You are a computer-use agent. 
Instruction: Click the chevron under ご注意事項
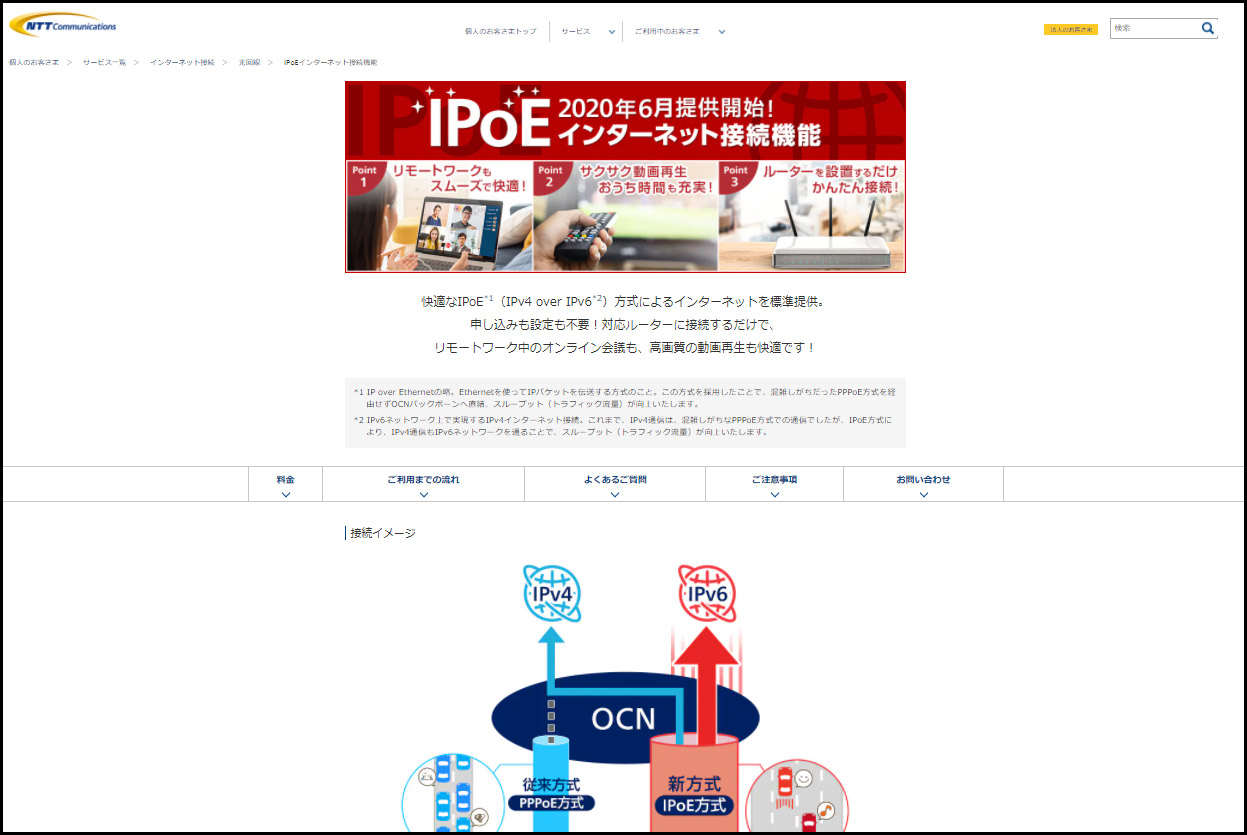pos(775,494)
